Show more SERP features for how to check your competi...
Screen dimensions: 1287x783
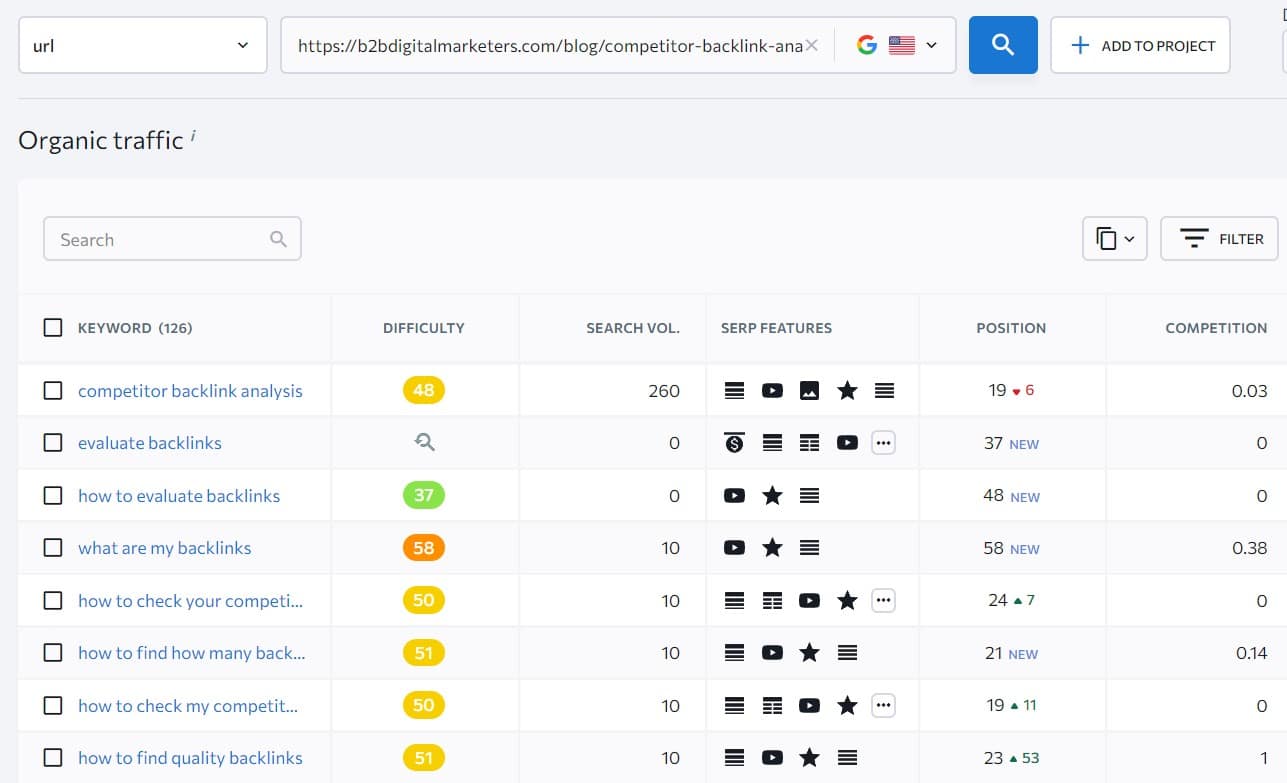[883, 600]
